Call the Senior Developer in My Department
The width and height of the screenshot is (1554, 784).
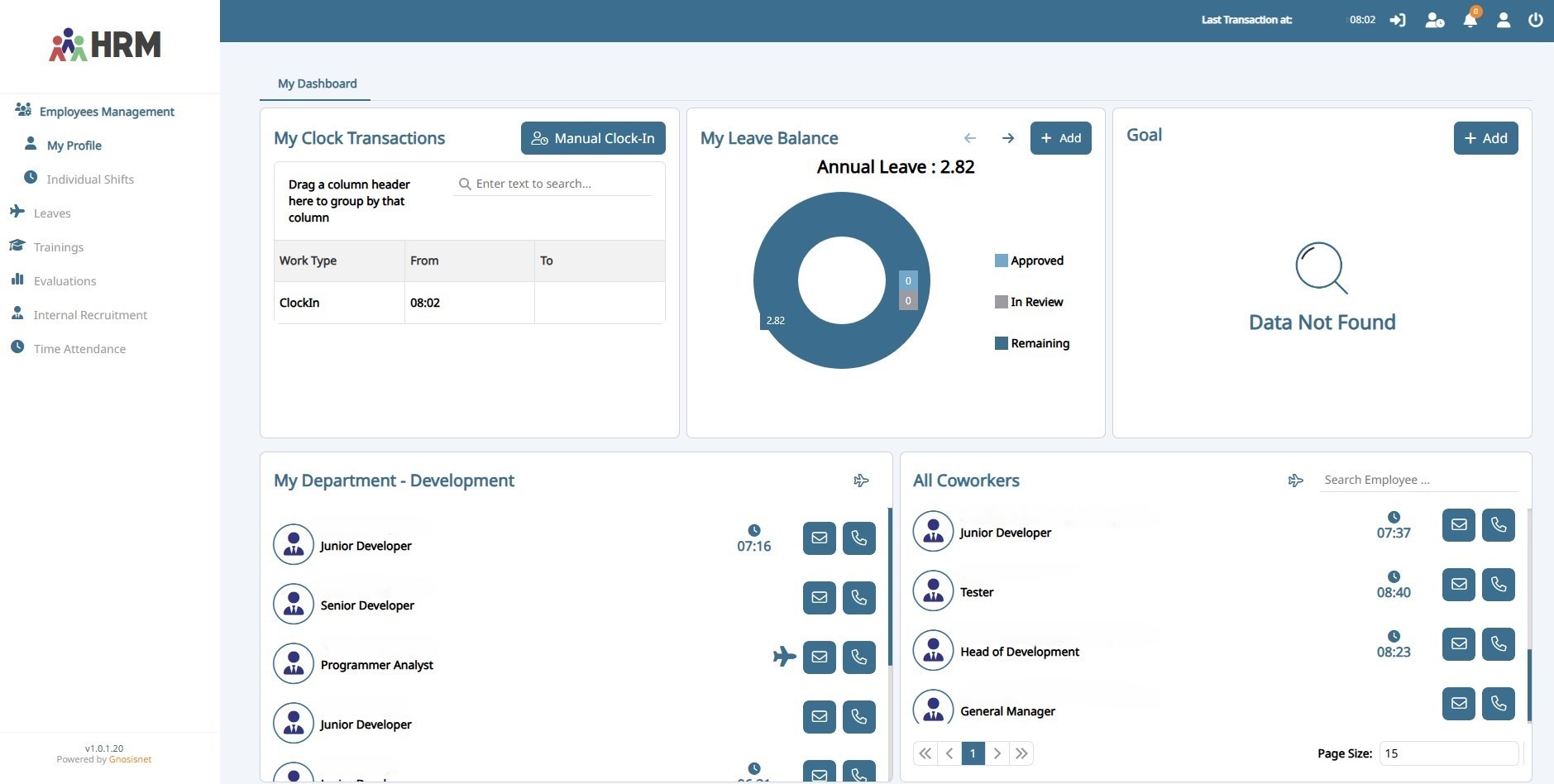tap(858, 598)
